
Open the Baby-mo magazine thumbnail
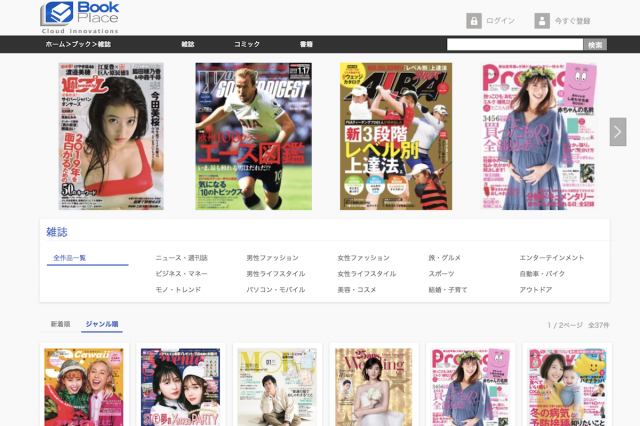567,387
